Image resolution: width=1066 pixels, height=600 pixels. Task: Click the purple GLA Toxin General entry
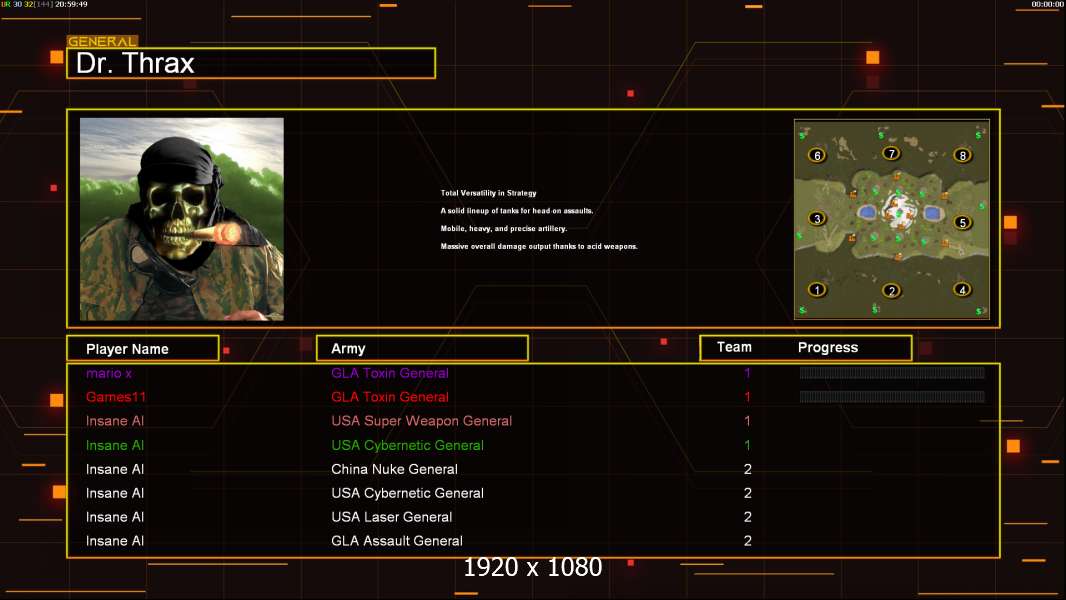pyautogui.click(x=390, y=373)
